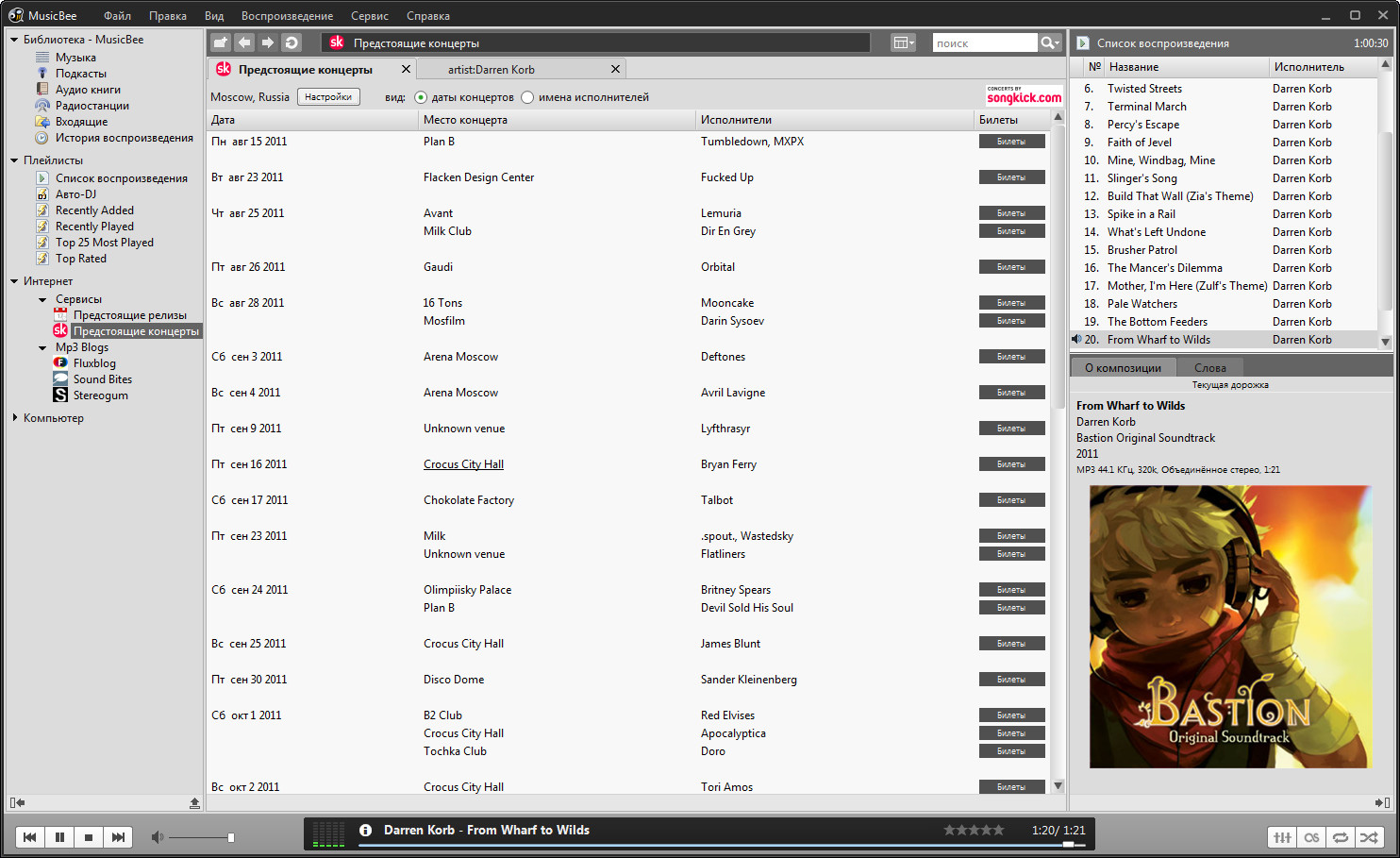Click the 'Подкасты' icon in the sidebar
1400x858 pixels.
point(42,74)
